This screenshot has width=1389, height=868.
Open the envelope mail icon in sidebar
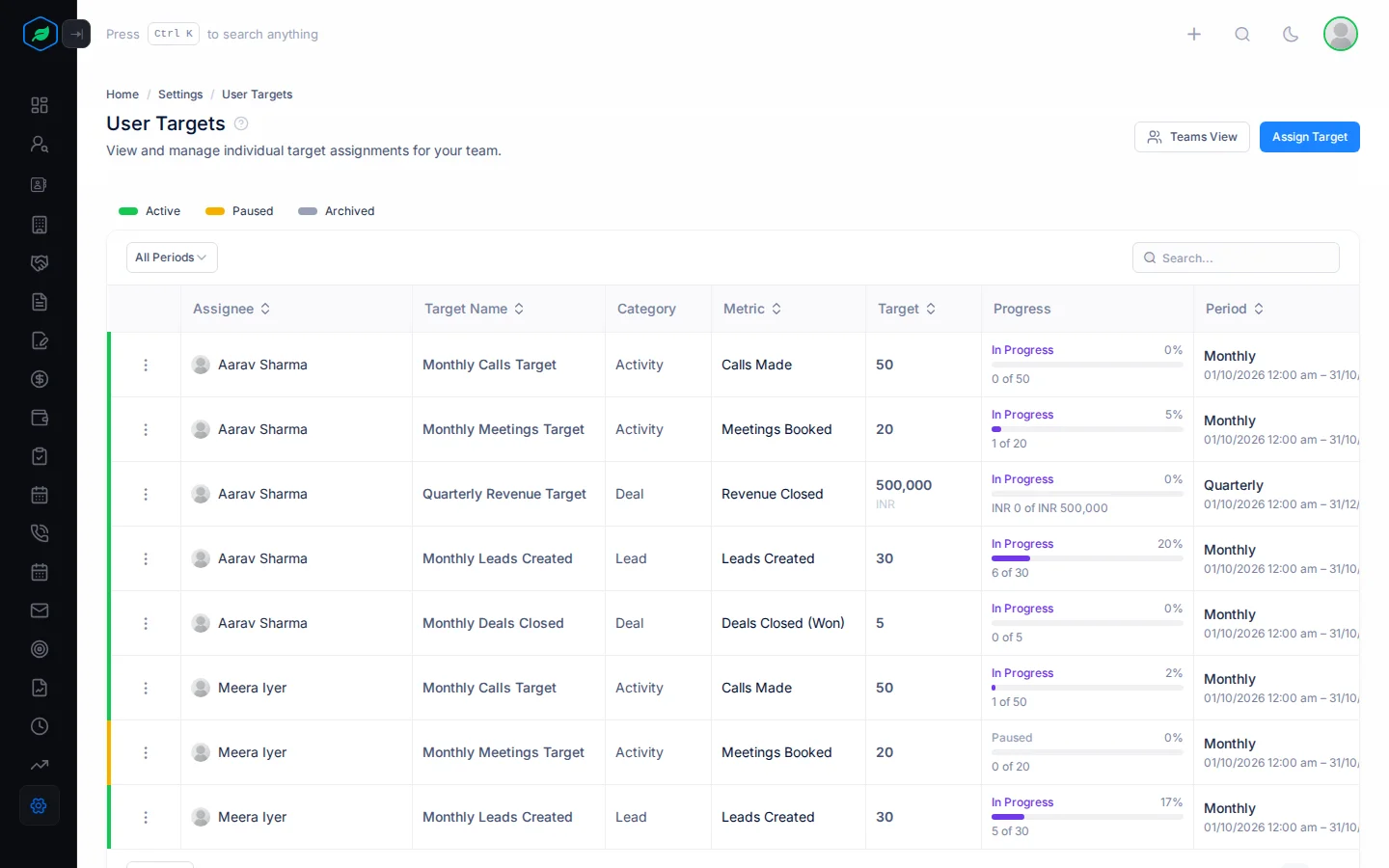coord(40,610)
